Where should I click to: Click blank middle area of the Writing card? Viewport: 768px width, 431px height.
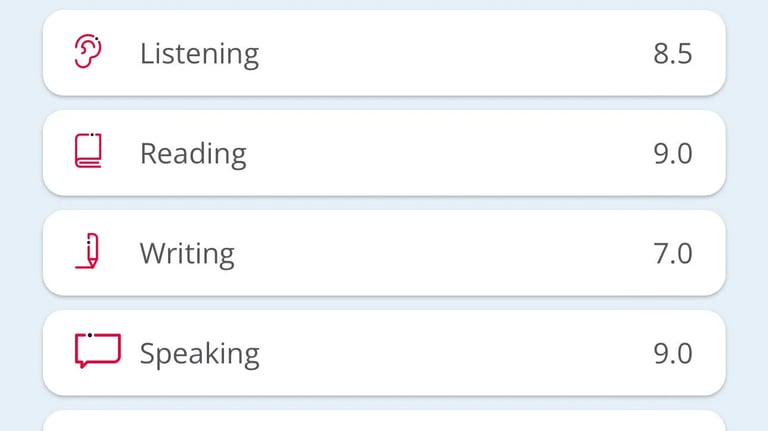[x=441, y=253]
